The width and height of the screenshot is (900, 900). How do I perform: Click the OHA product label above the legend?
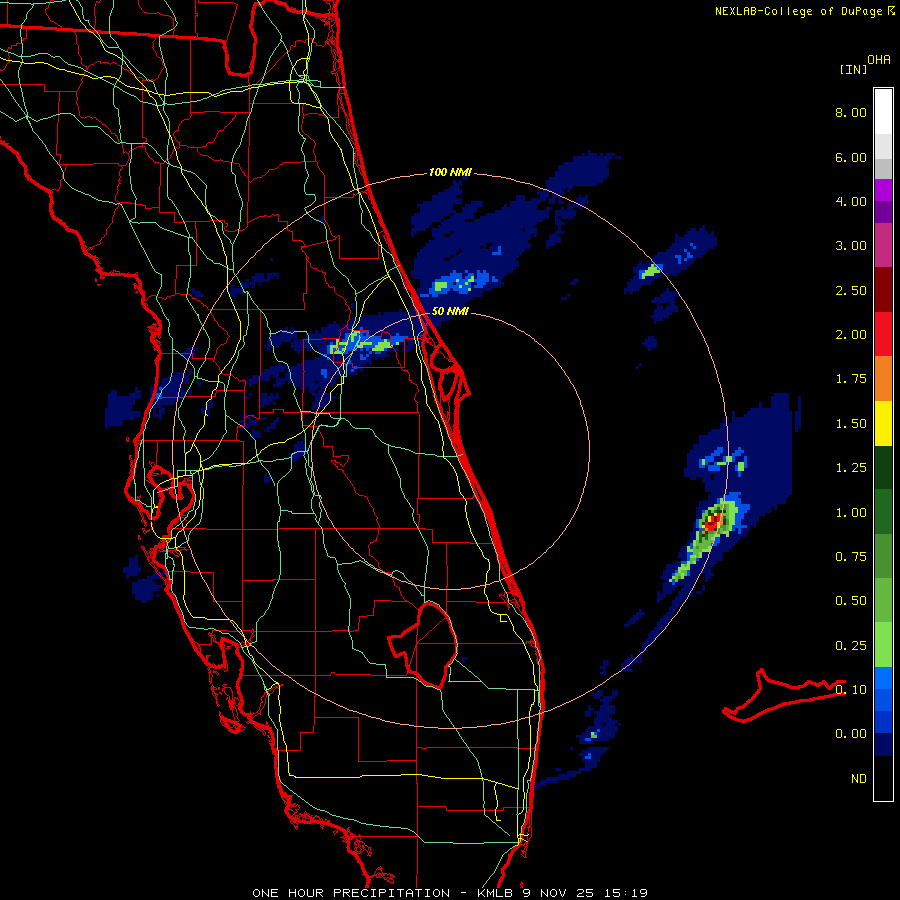pyautogui.click(x=879, y=60)
